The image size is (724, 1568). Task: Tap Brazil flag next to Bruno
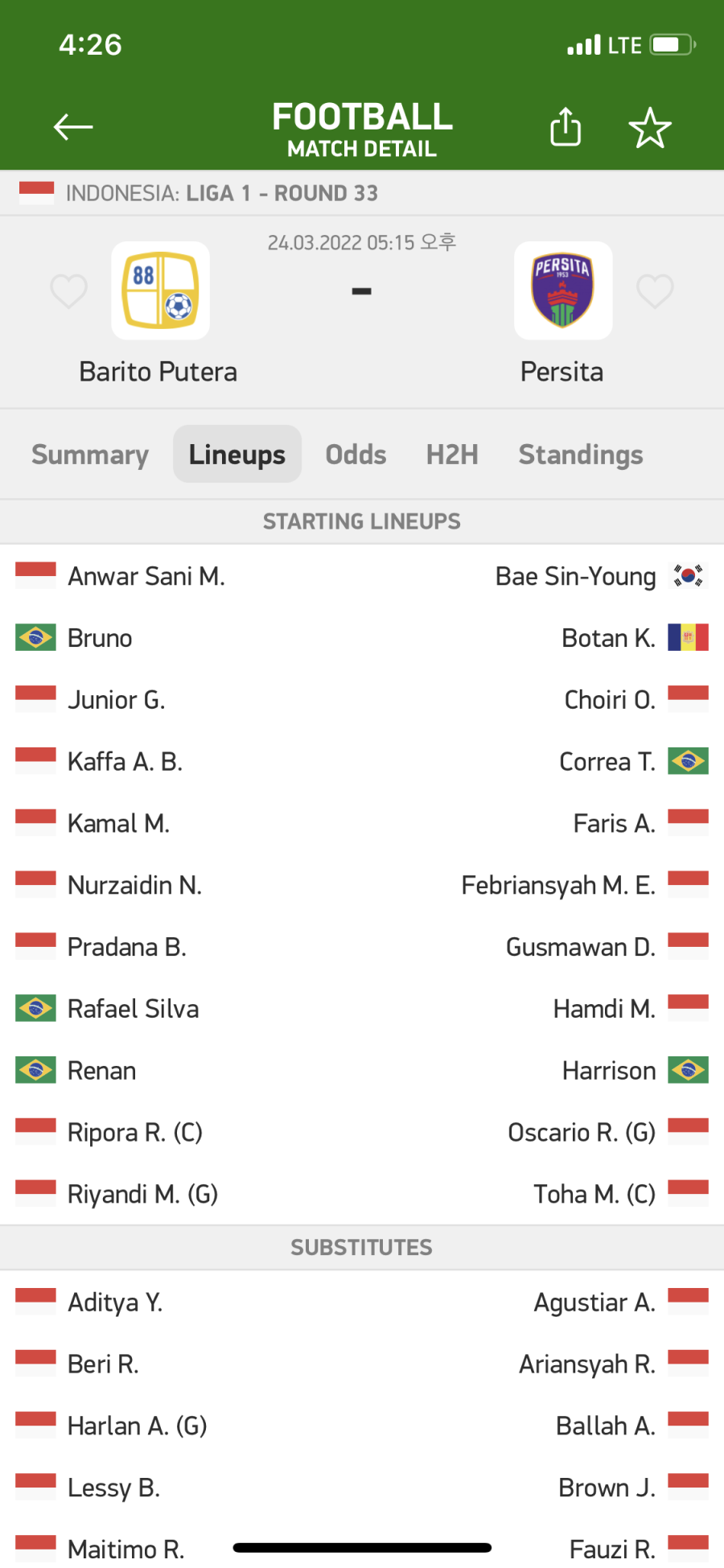pyautogui.click(x=35, y=637)
